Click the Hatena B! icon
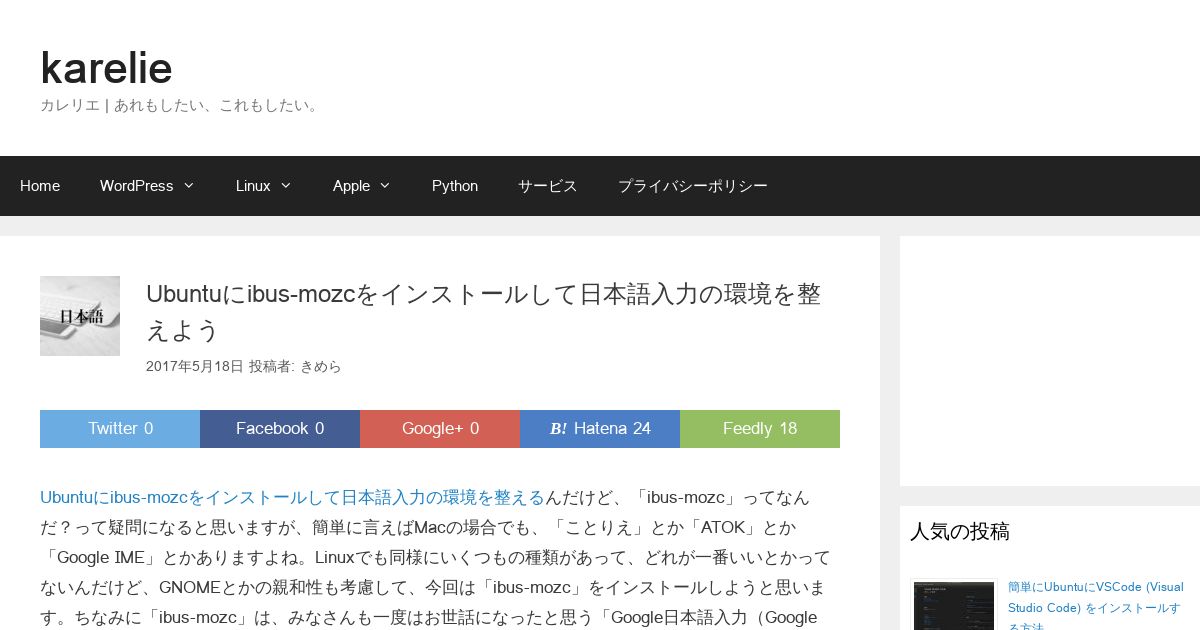This screenshot has height=630, width=1200. point(558,429)
